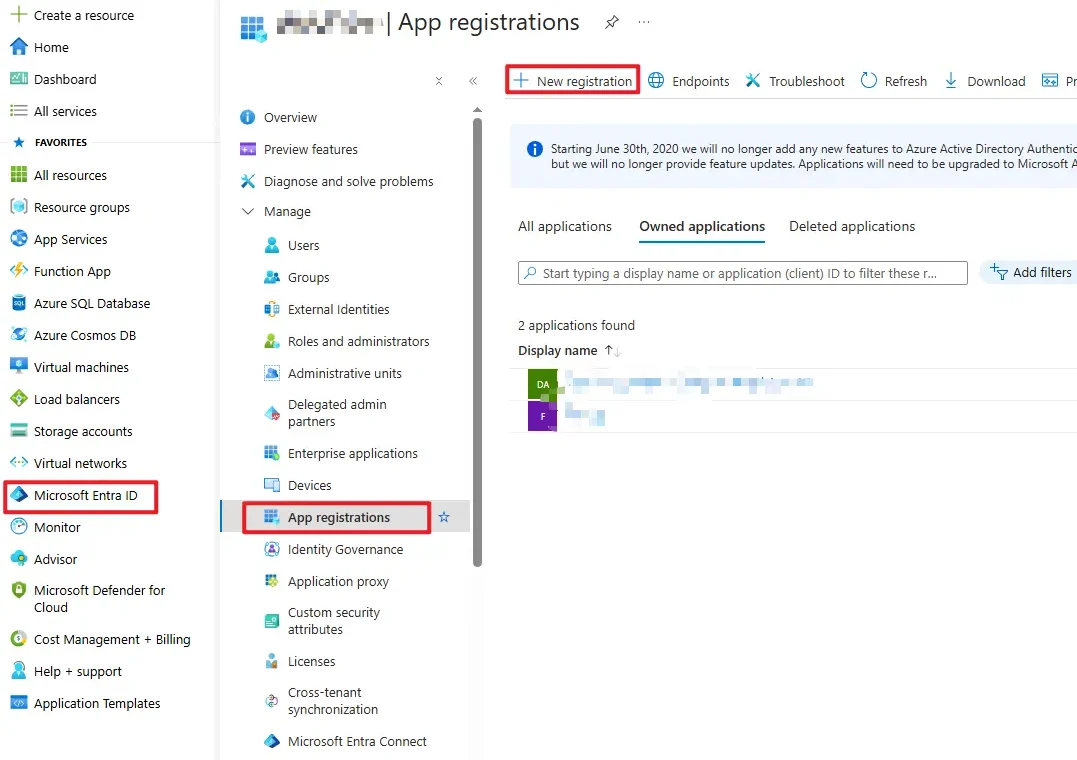Click the application filter search box

pos(742,273)
